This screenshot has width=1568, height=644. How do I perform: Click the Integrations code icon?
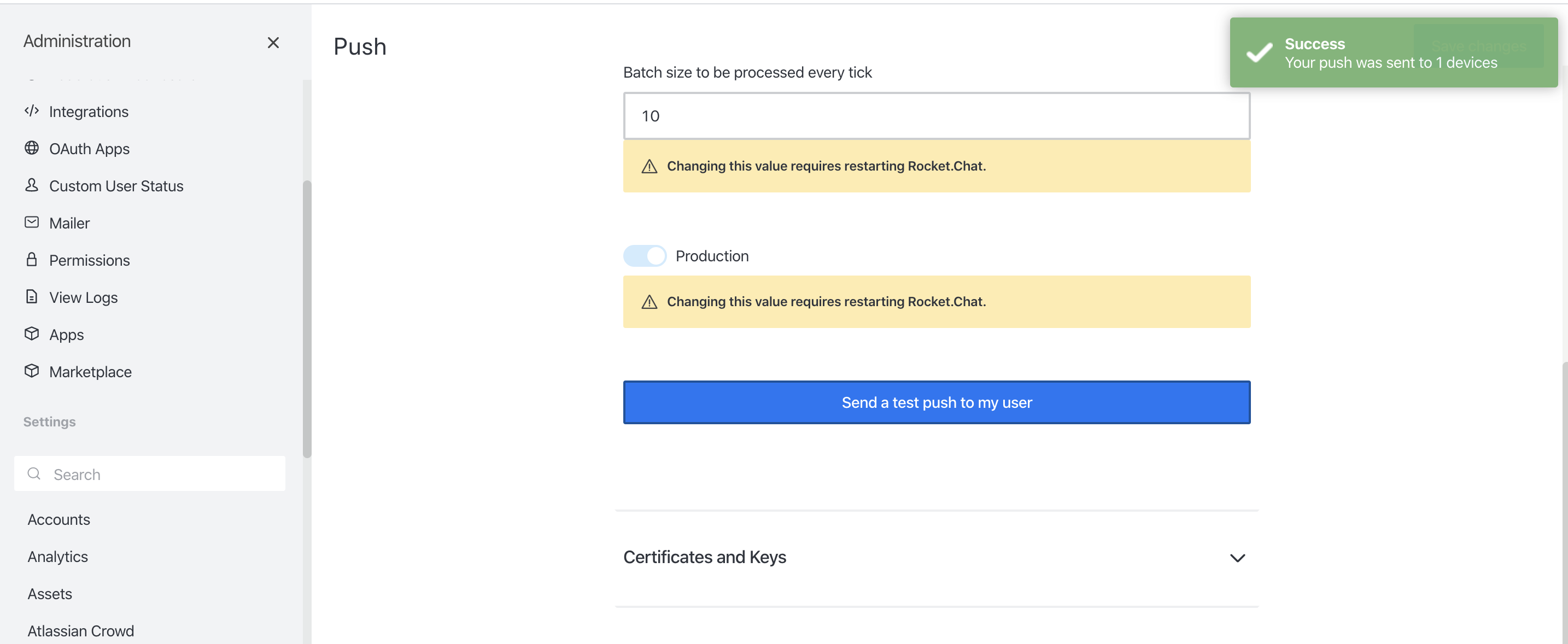(32, 111)
